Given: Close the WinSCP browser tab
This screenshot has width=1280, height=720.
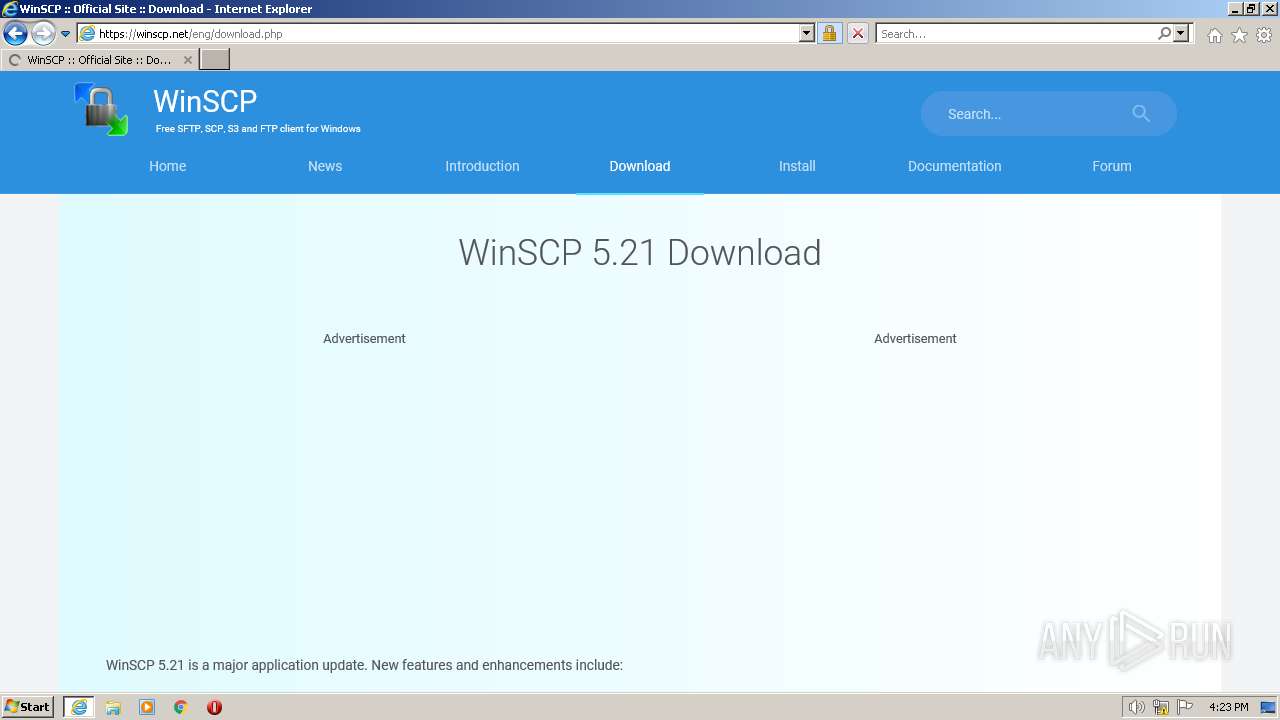Looking at the screenshot, I should [187, 60].
